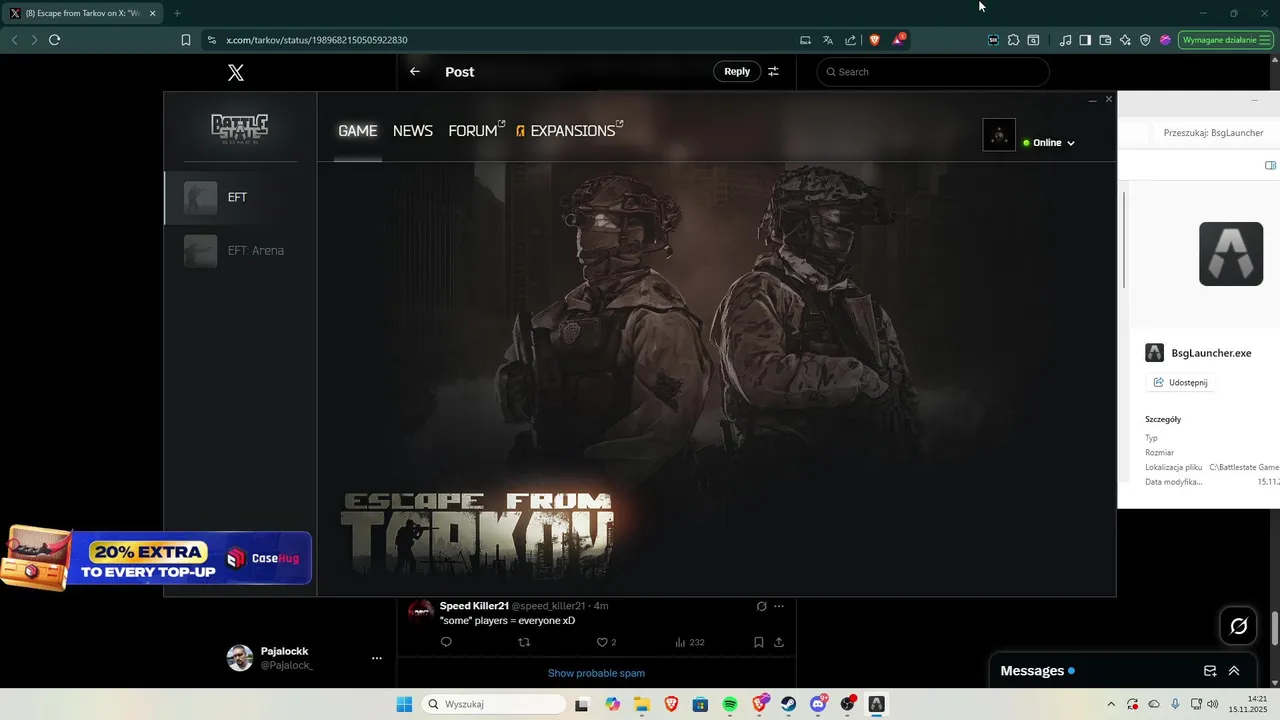Expand the Messages drawer
1280x720 pixels.
[1234, 671]
